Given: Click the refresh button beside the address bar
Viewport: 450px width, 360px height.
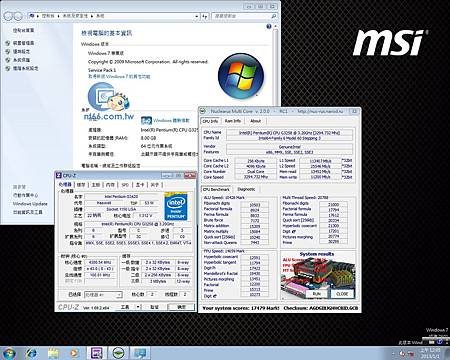Looking at the screenshot, I should pos(205,16).
